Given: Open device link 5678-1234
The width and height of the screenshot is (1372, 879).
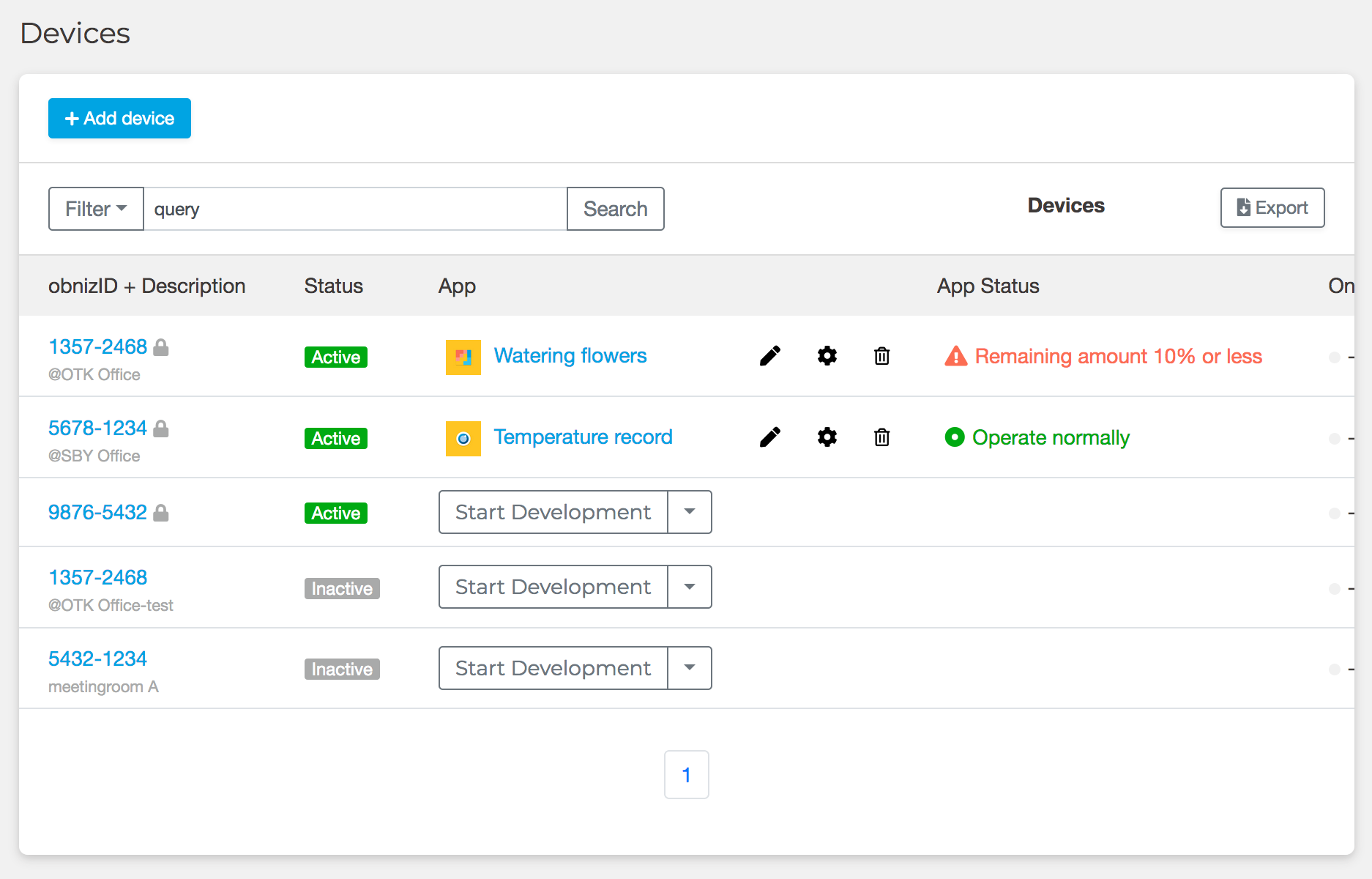Looking at the screenshot, I should [97, 428].
